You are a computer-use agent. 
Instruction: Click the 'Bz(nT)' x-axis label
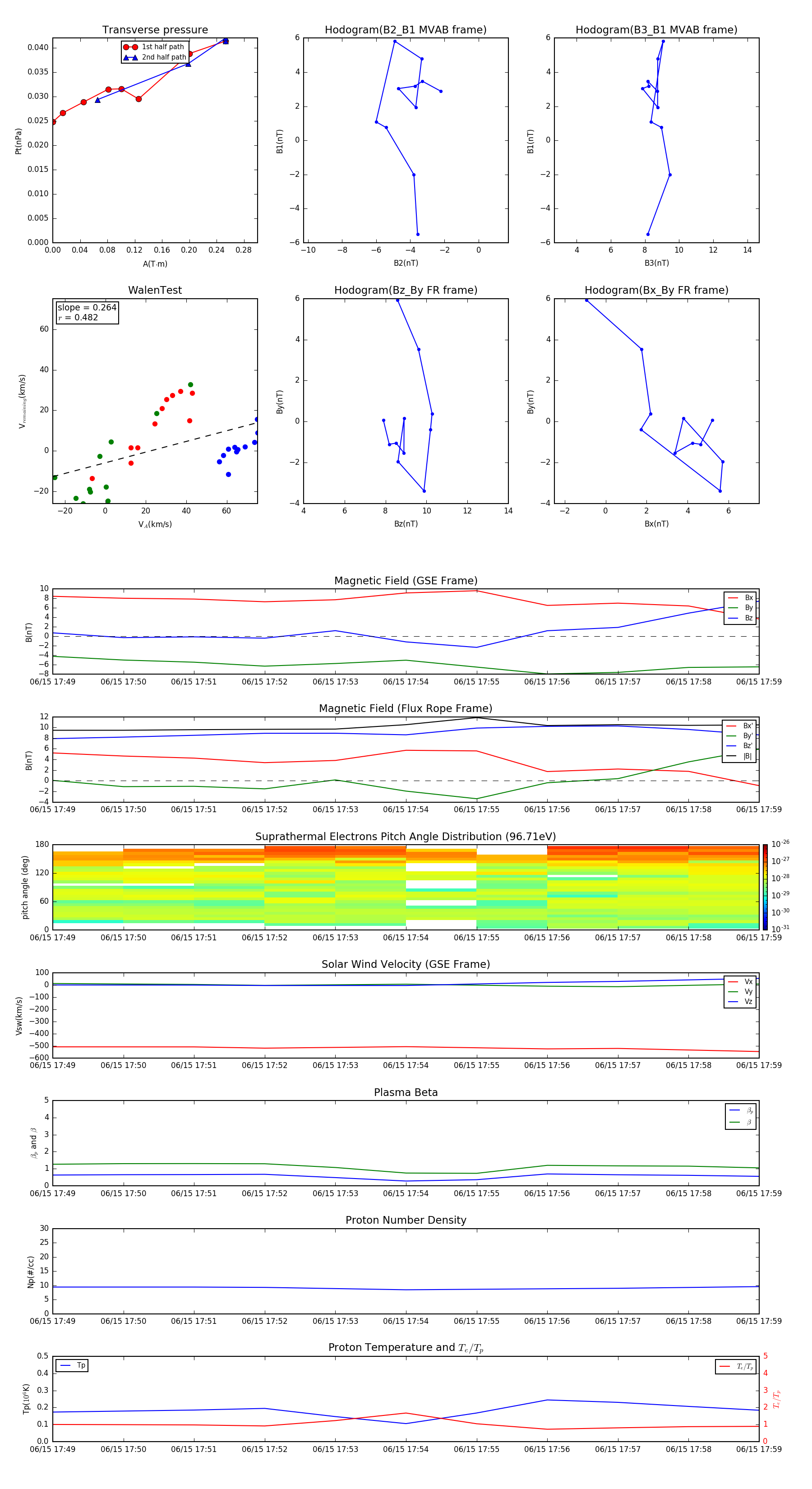pyautogui.click(x=406, y=524)
